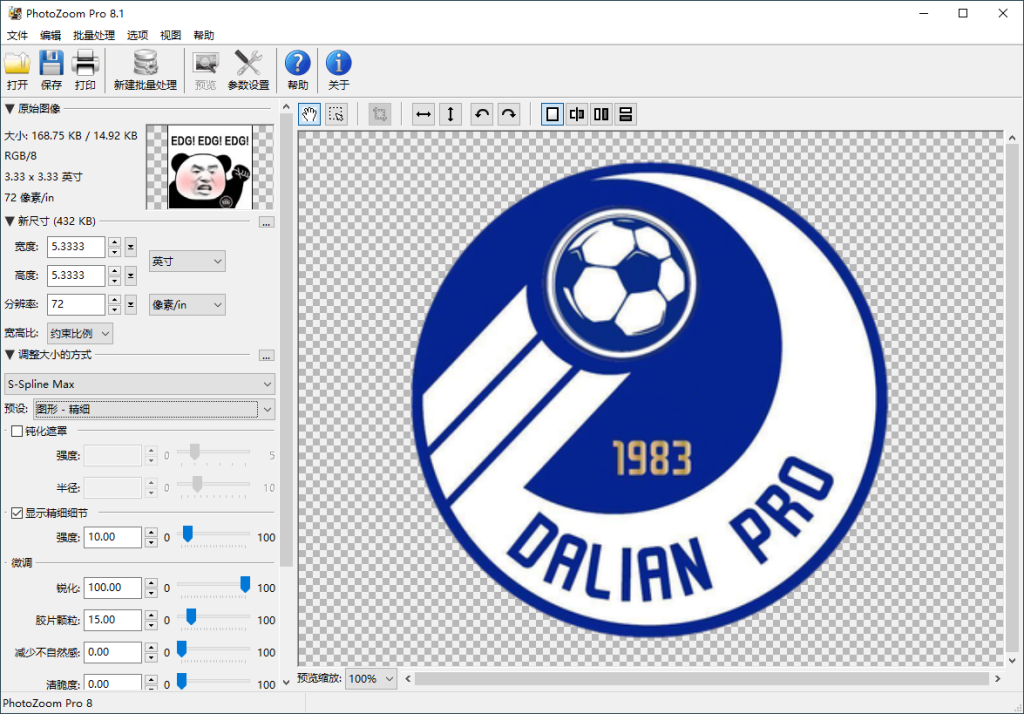Select the hand pan tool

click(310, 114)
